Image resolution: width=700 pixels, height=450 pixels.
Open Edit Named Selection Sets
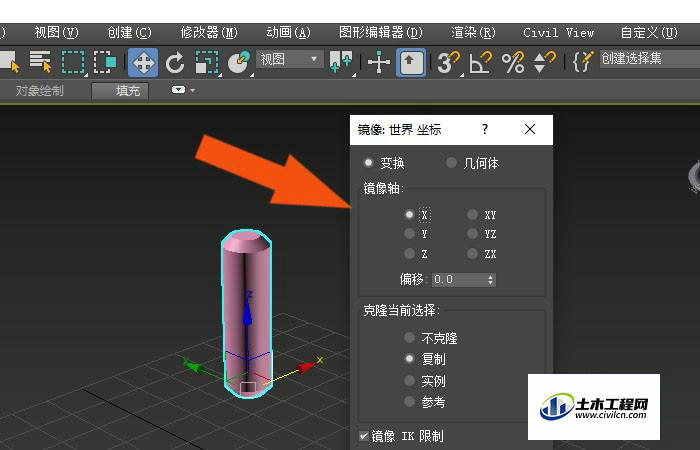click(583, 62)
